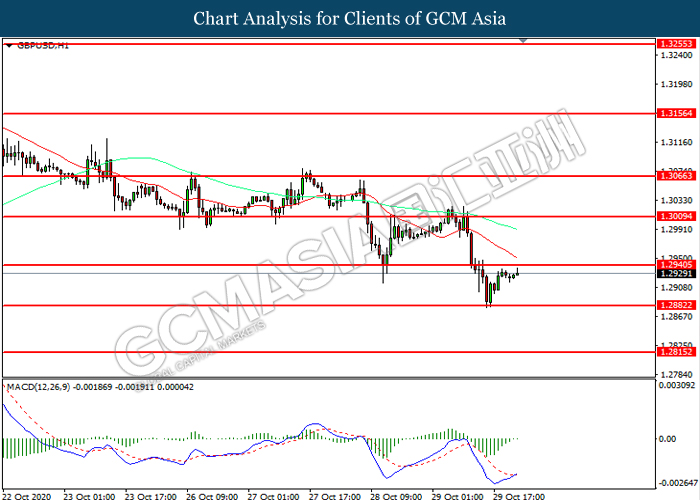
Task: Click the MACD 0.00 zero level label
Action: (x=667, y=439)
